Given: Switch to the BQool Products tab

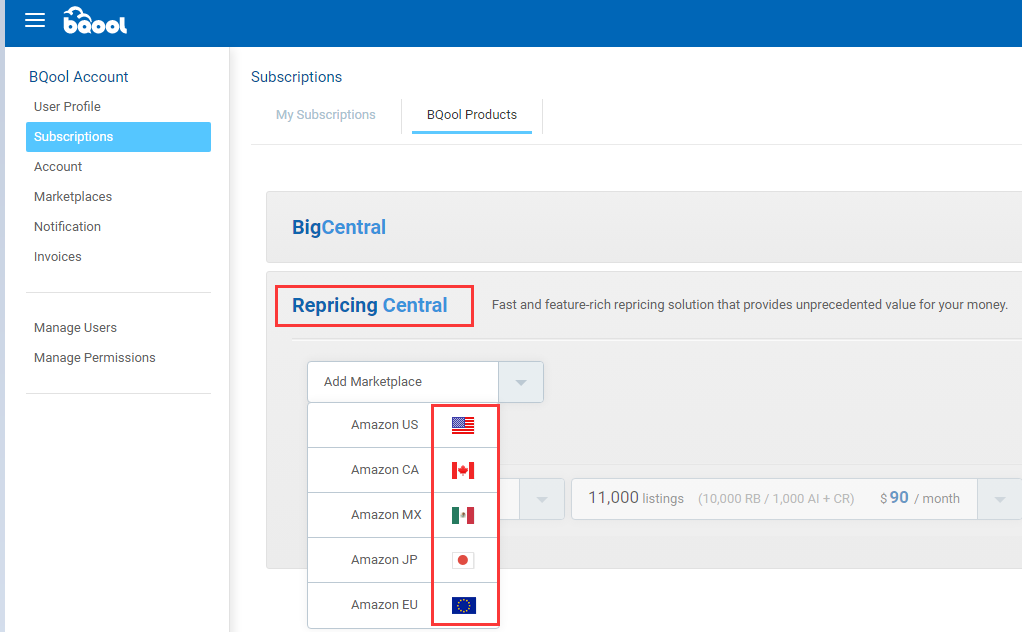Looking at the screenshot, I should coord(472,115).
